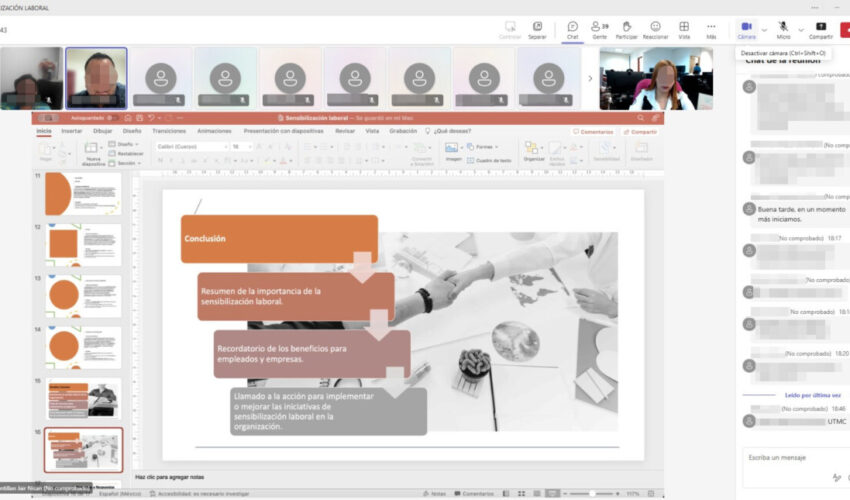Toggle the Micro mute button
Image resolution: width=850 pixels, height=500 pixels.
point(783,30)
